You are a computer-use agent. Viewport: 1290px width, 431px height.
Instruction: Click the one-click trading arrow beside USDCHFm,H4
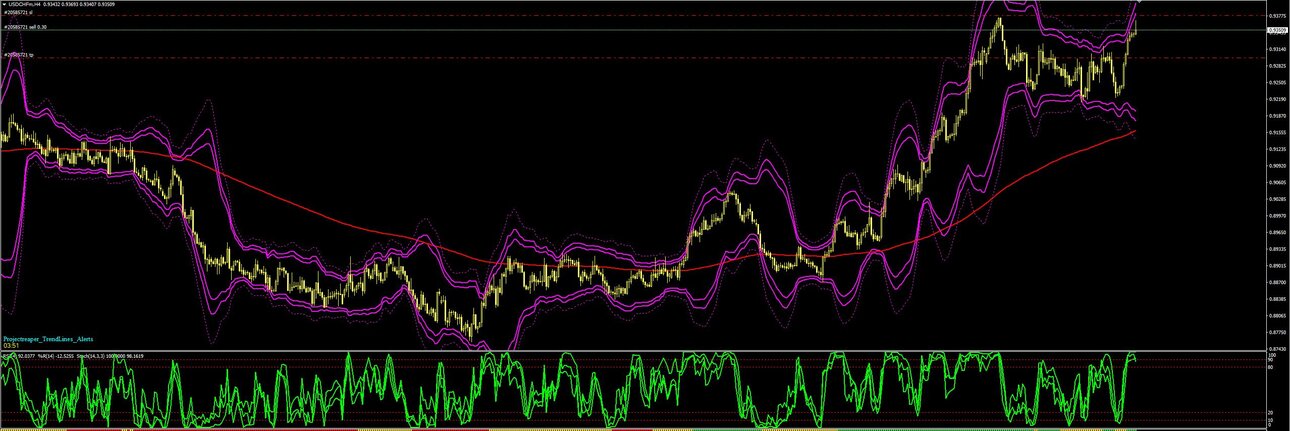[x=5, y=4]
